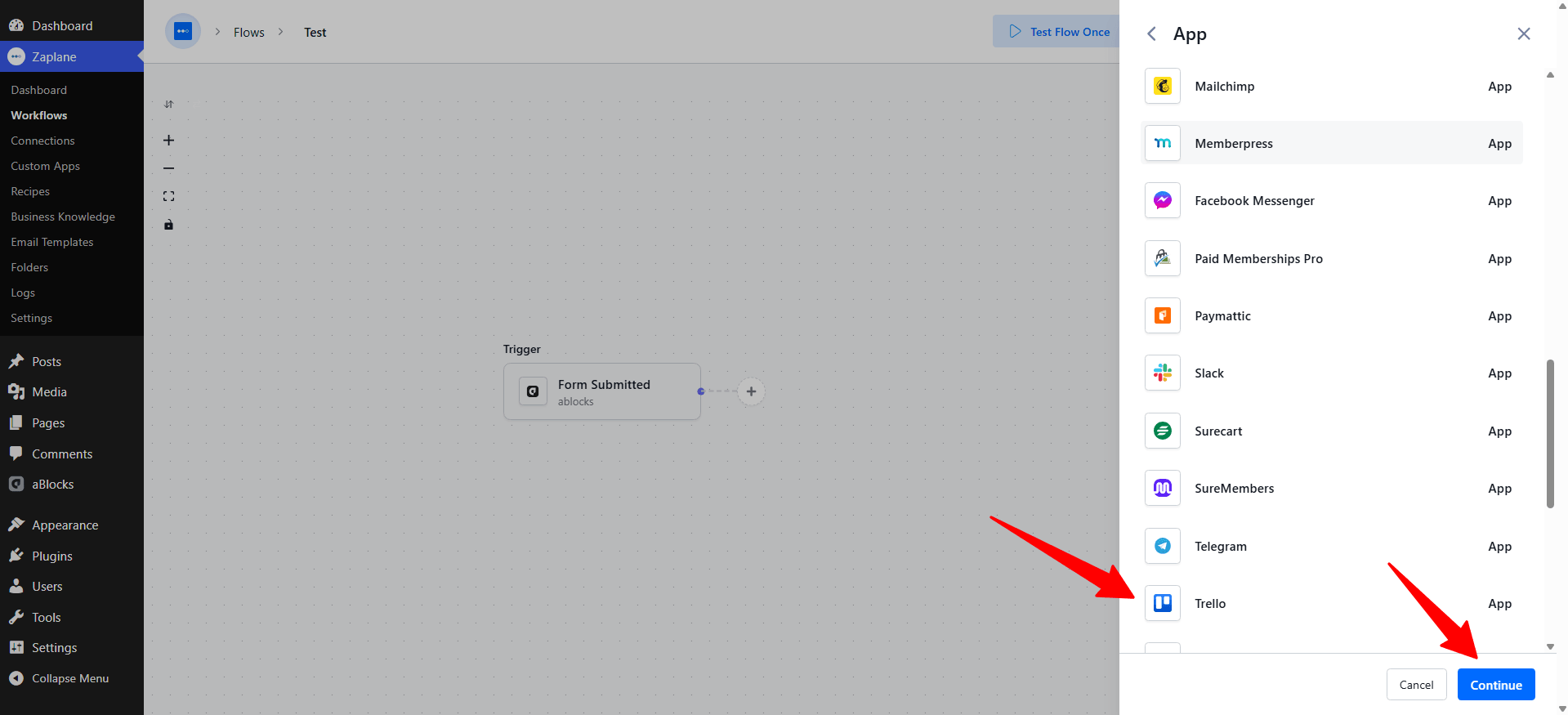1568x715 pixels.
Task: Open WordPress Dashboard menu
Action: (x=72, y=25)
